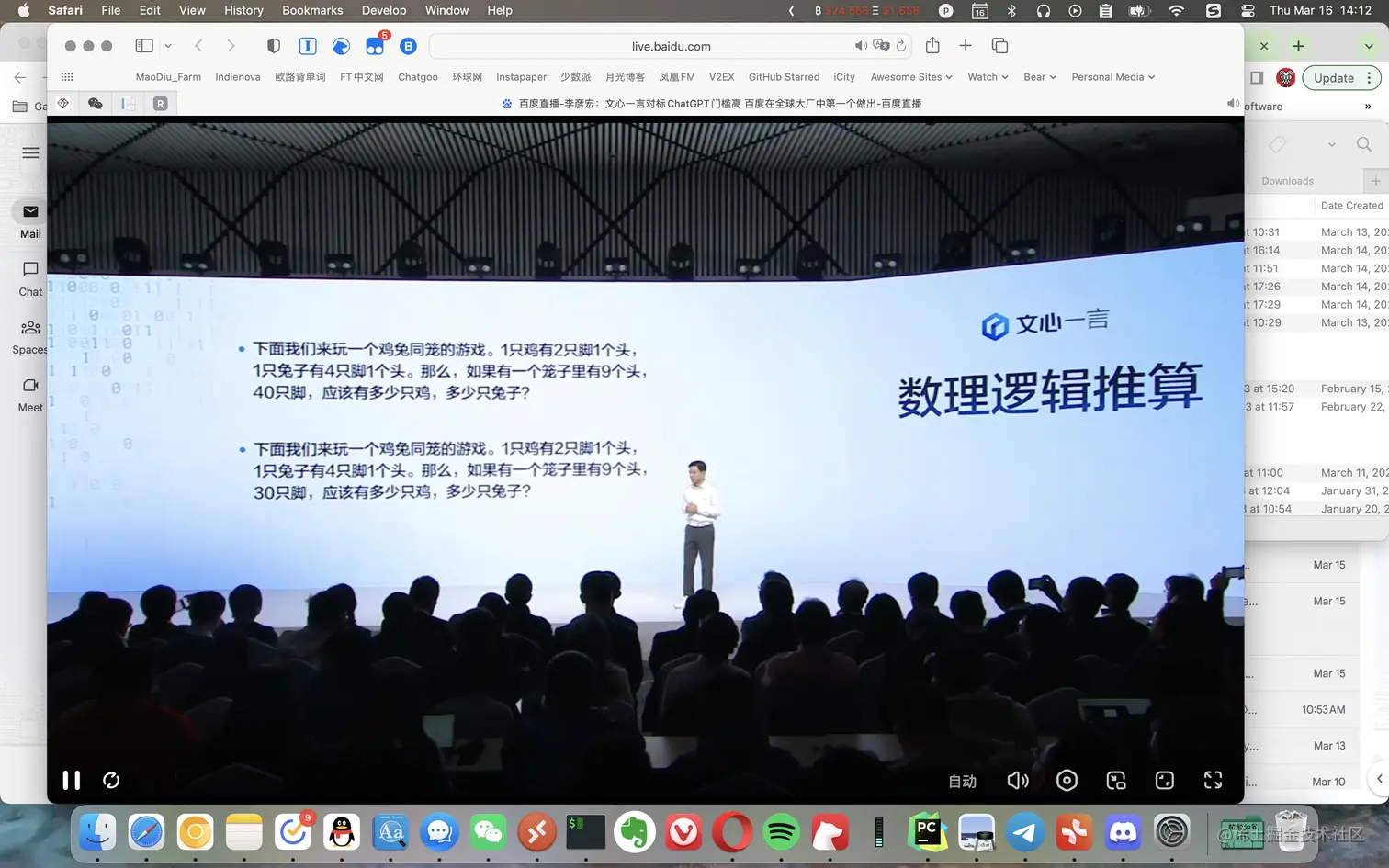Open hamburger menu in background window

(x=30, y=152)
